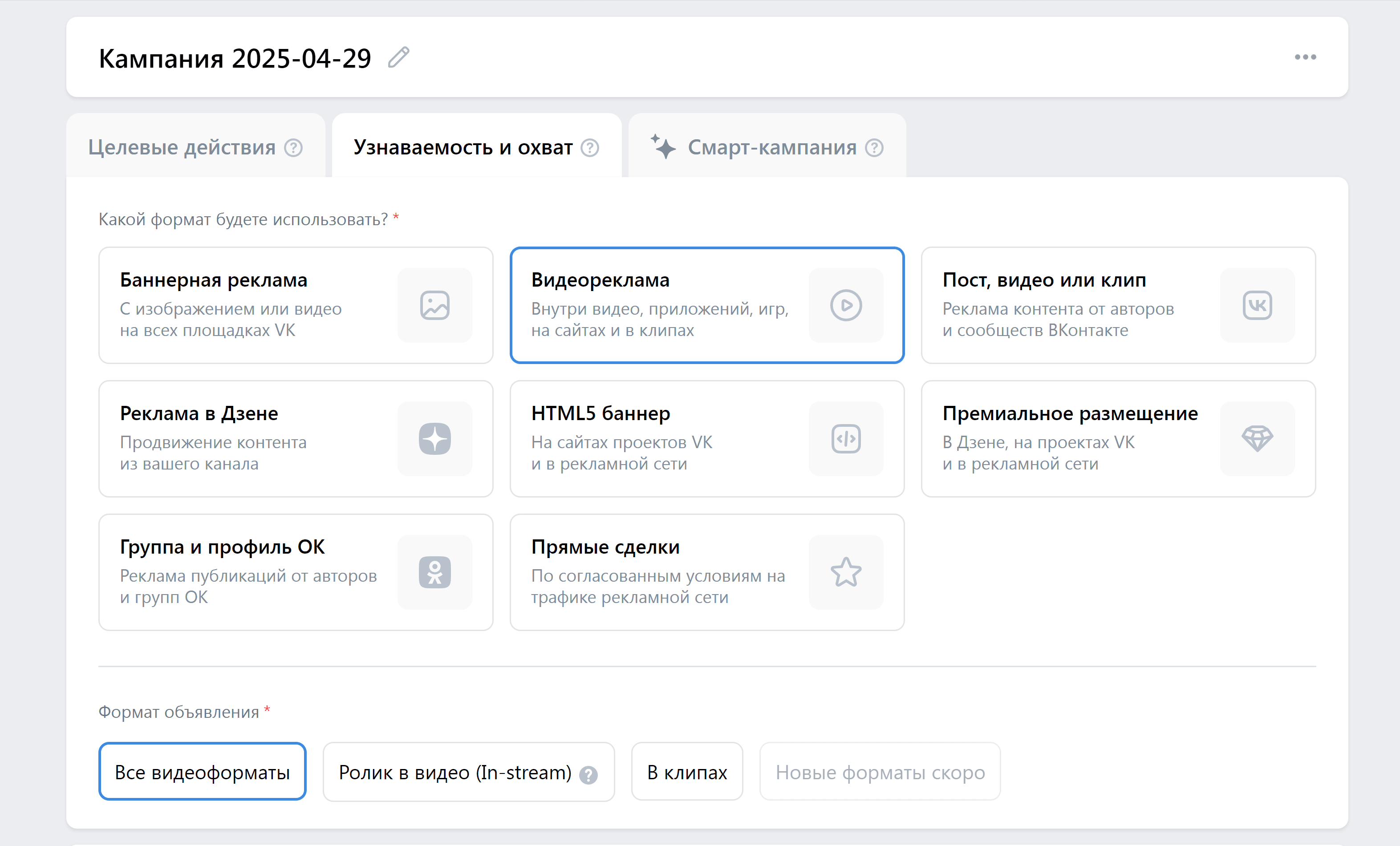Click the VK logo icon on Пост, видео или клип
This screenshot has height=846, width=1400.
point(1258,305)
